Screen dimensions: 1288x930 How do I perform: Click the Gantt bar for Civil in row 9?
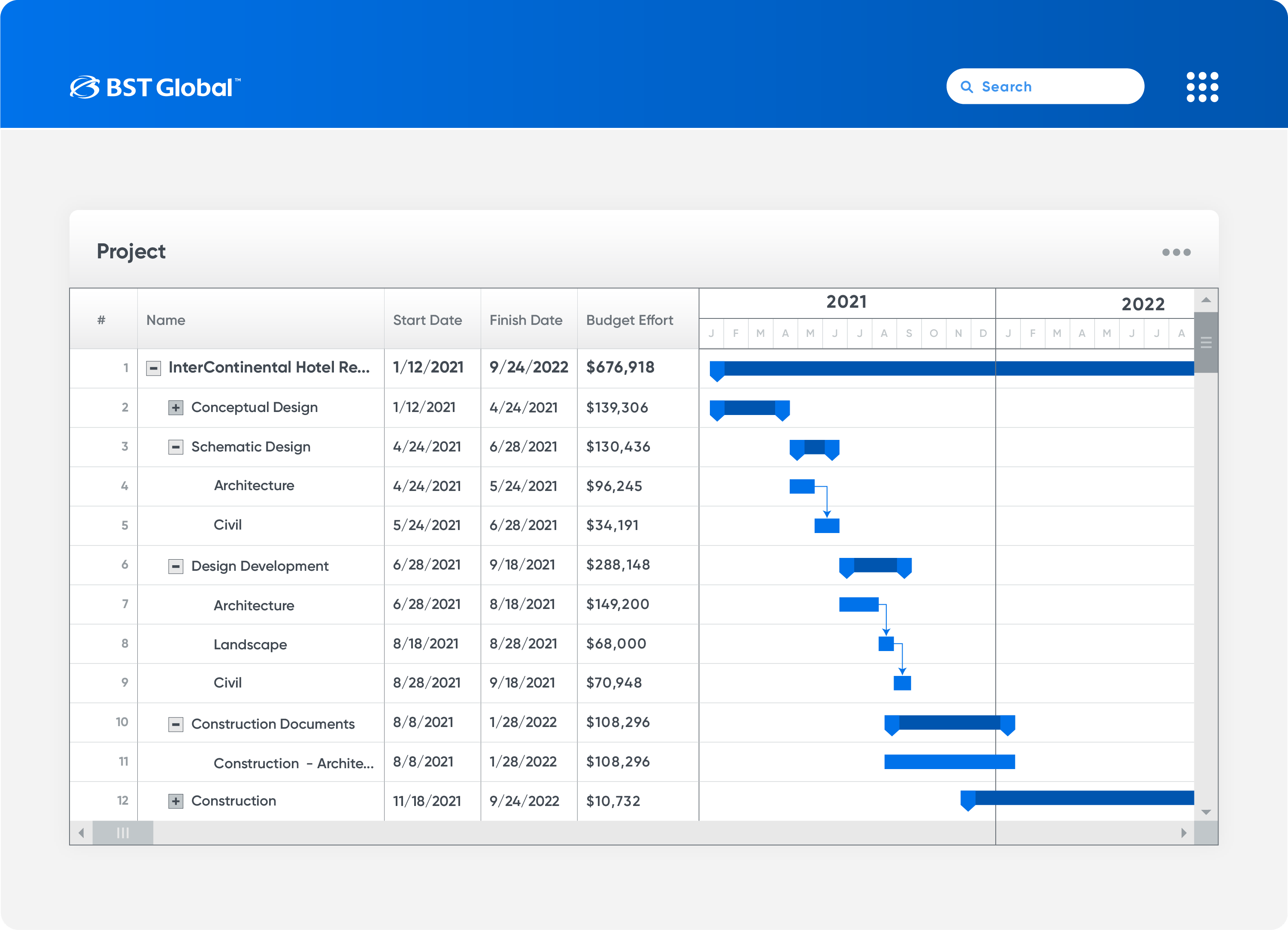[903, 683]
